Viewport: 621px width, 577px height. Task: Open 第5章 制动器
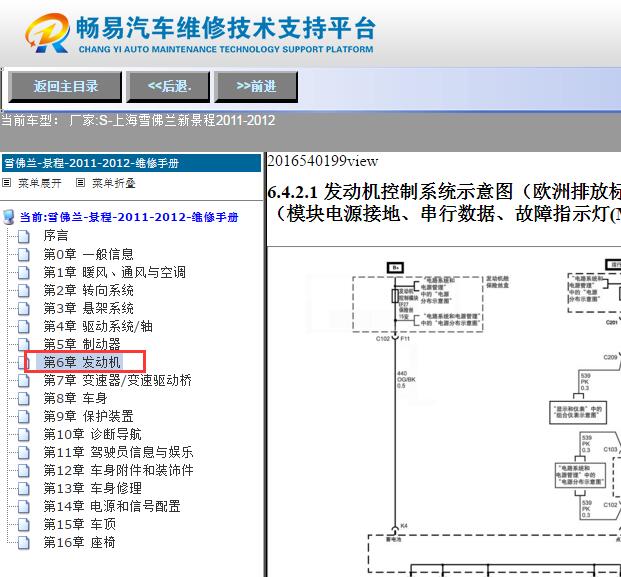click(82, 344)
